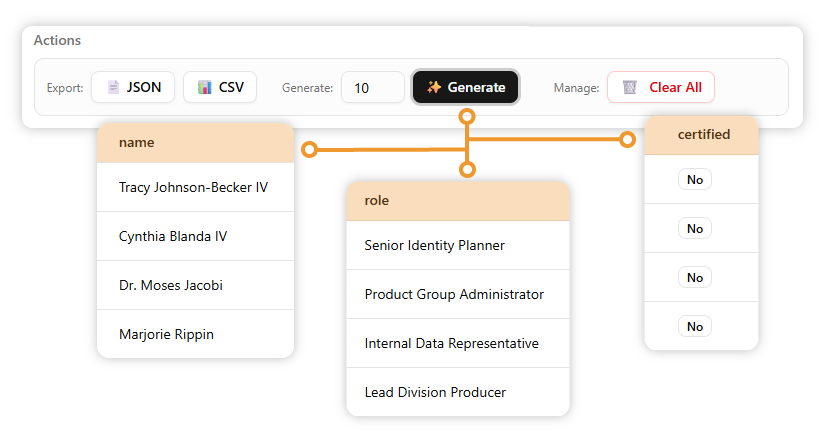Click the JSON export file icon

(114, 87)
